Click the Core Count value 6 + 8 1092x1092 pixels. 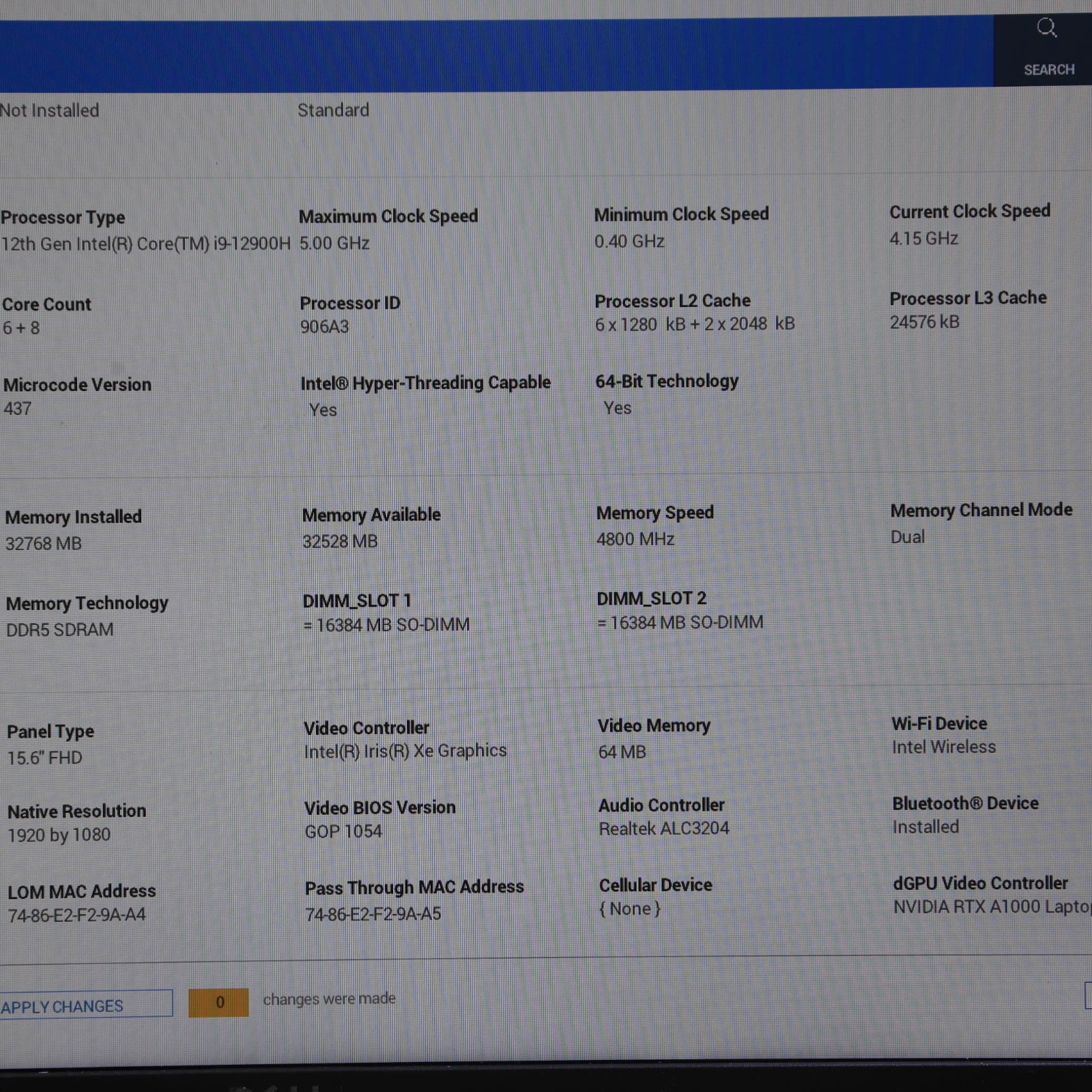[21, 328]
